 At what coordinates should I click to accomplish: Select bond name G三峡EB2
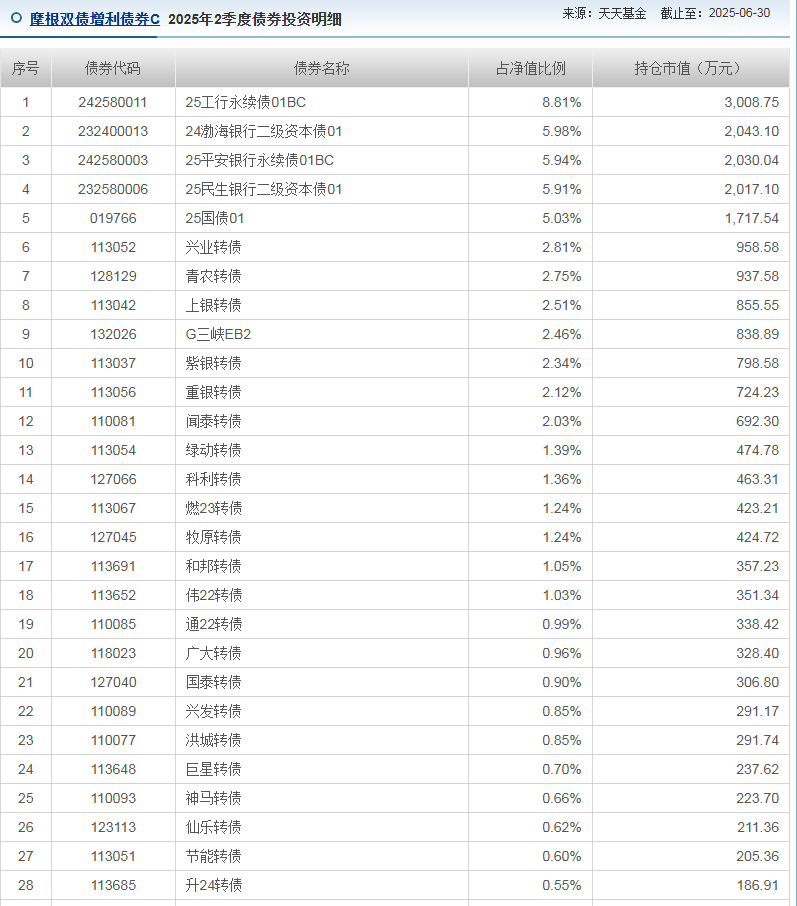[218, 334]
